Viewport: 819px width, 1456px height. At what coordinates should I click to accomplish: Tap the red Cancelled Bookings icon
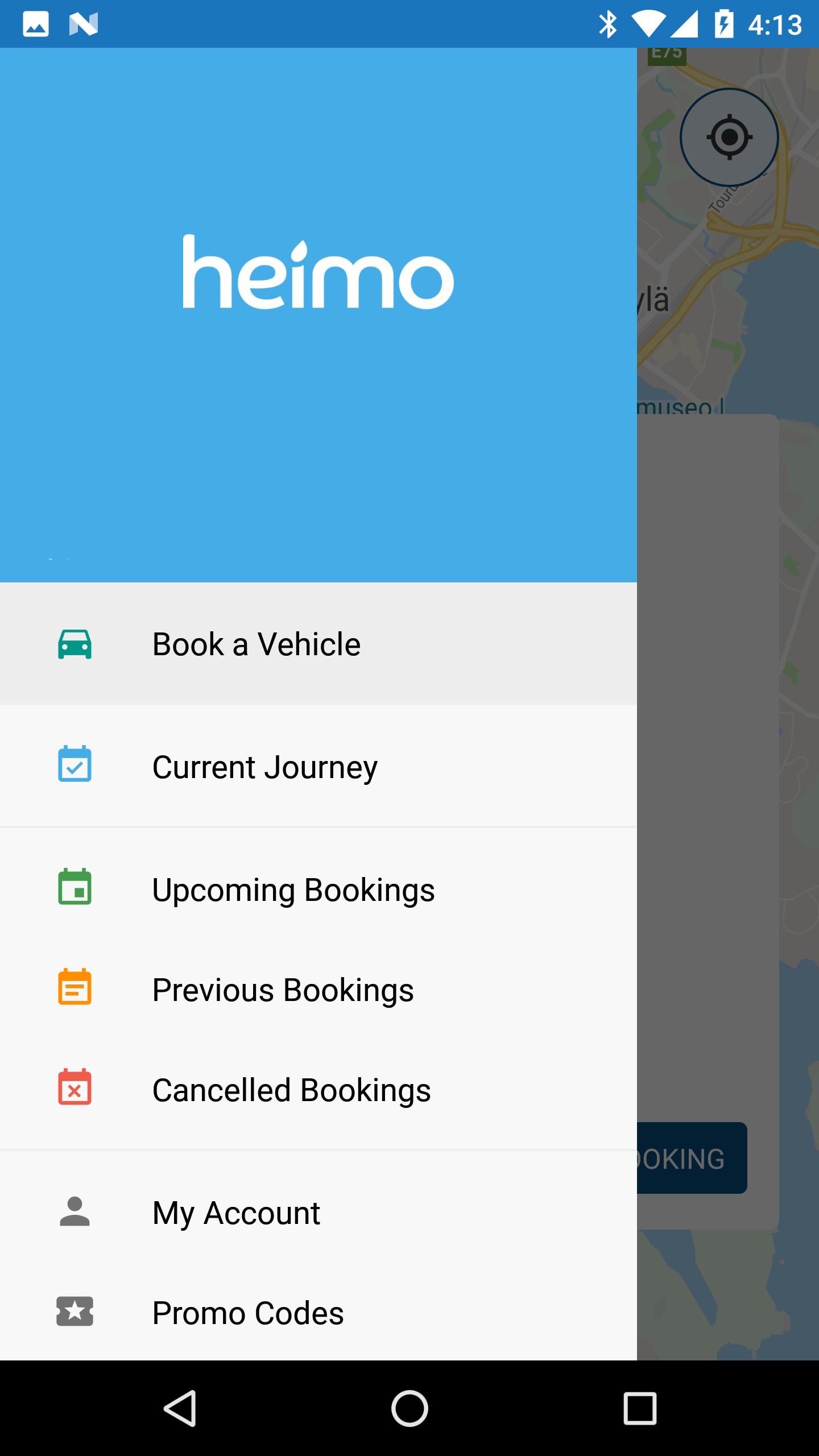(x=75, y=1087)
